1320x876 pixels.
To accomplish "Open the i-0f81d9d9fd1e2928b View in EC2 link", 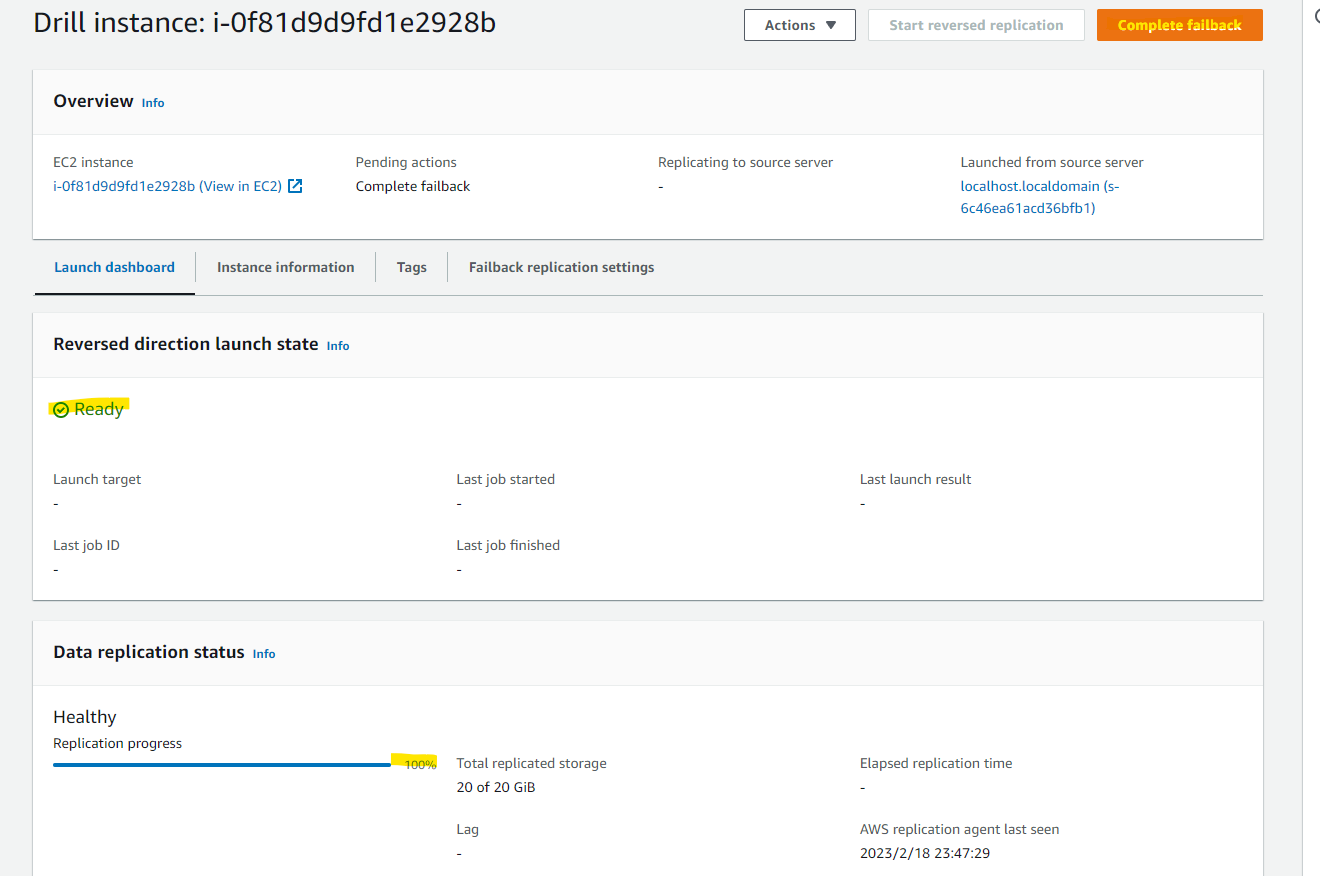I will tap(168, 186).
